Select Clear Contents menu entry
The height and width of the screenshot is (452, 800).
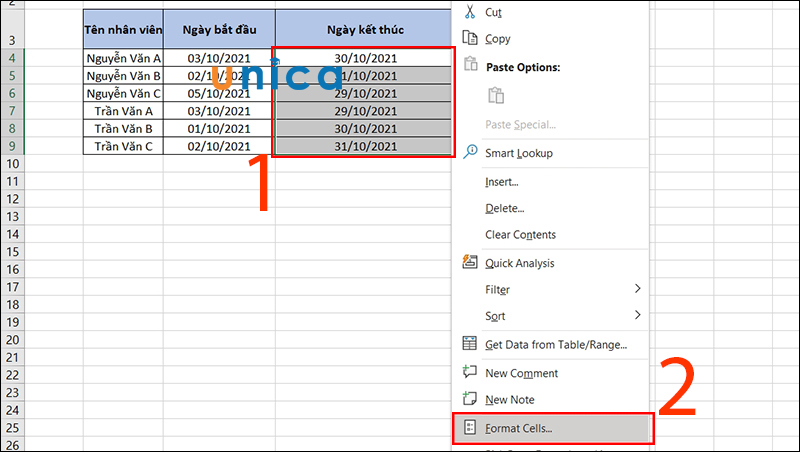tap(520, 235)
